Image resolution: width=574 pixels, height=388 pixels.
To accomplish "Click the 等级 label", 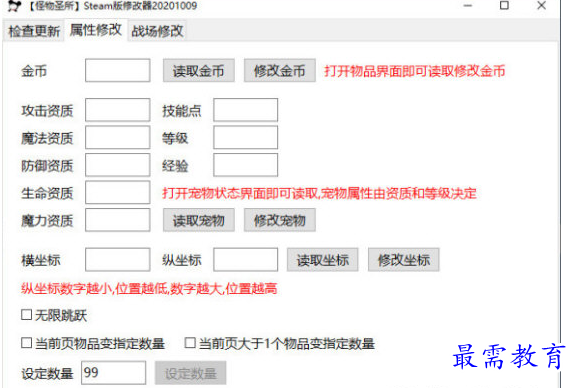I will 175,138.
